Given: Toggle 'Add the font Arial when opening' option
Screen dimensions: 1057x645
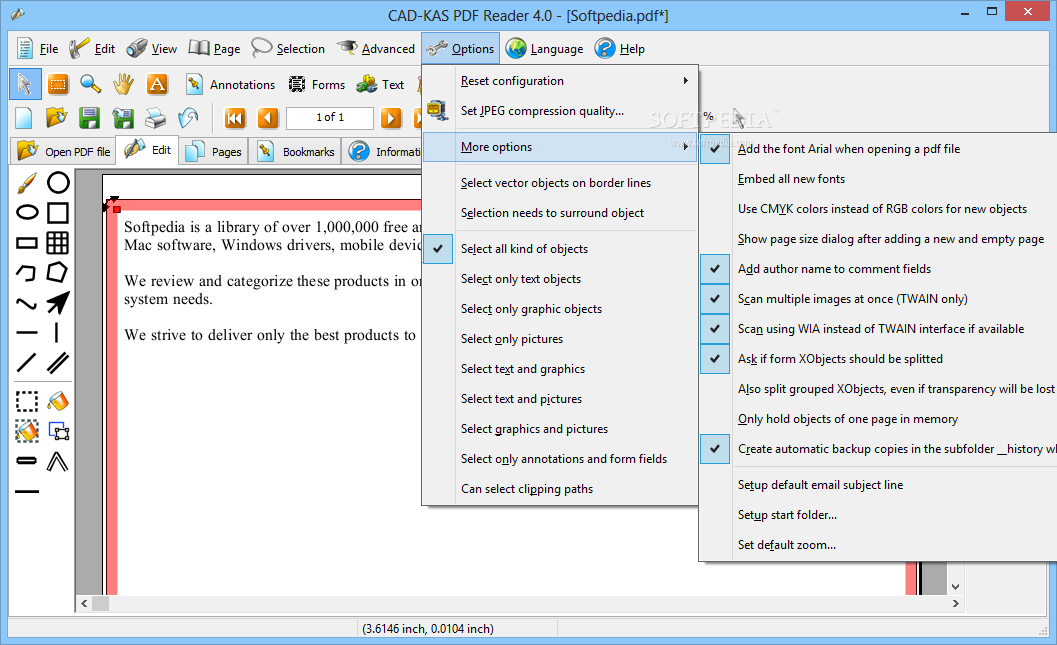Looking at the screenshot, I should pos(878,149).
